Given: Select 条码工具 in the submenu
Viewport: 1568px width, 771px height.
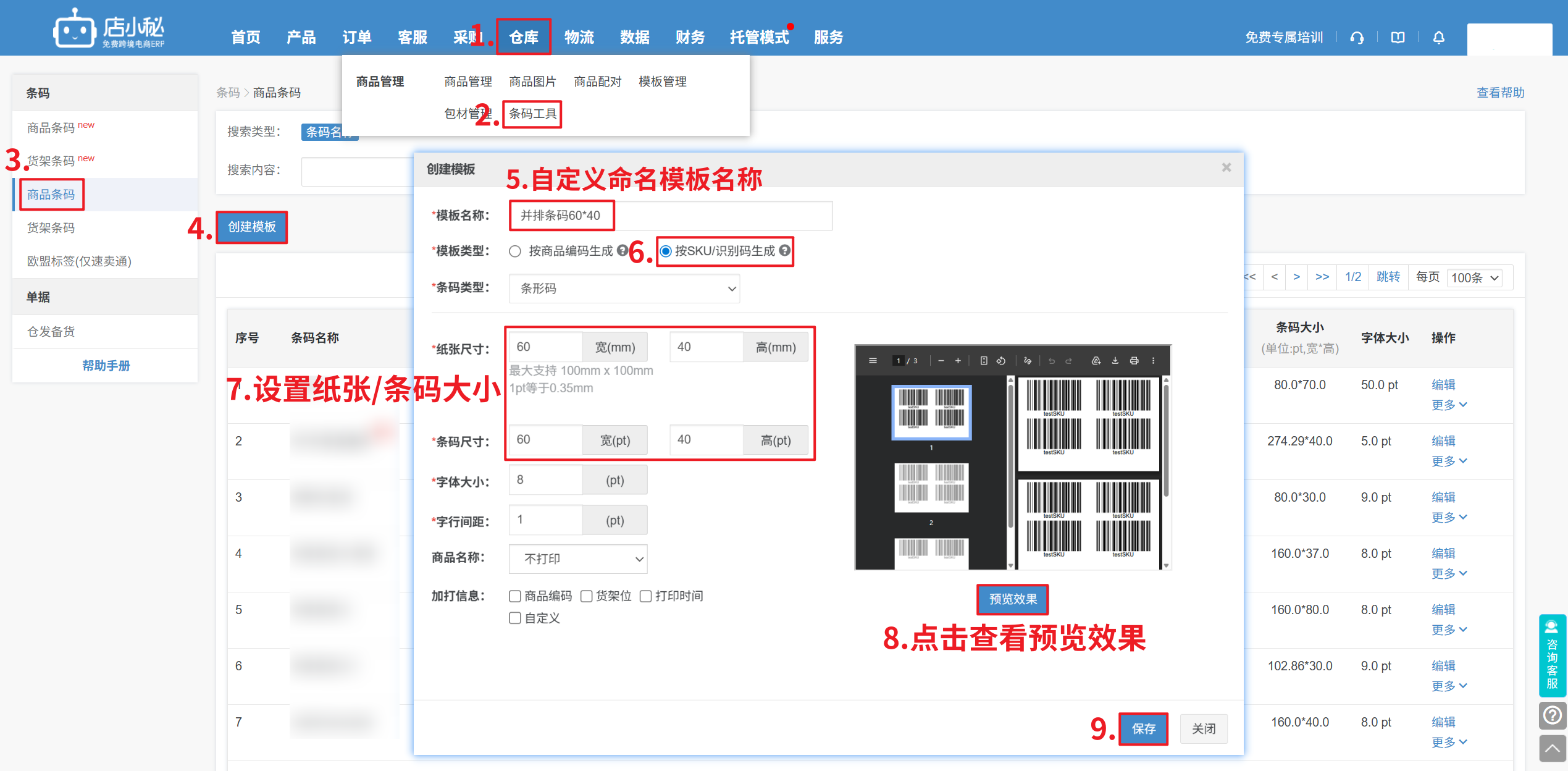Looking at the screenshot, I should pyautogui.click(x=532, y=114).
